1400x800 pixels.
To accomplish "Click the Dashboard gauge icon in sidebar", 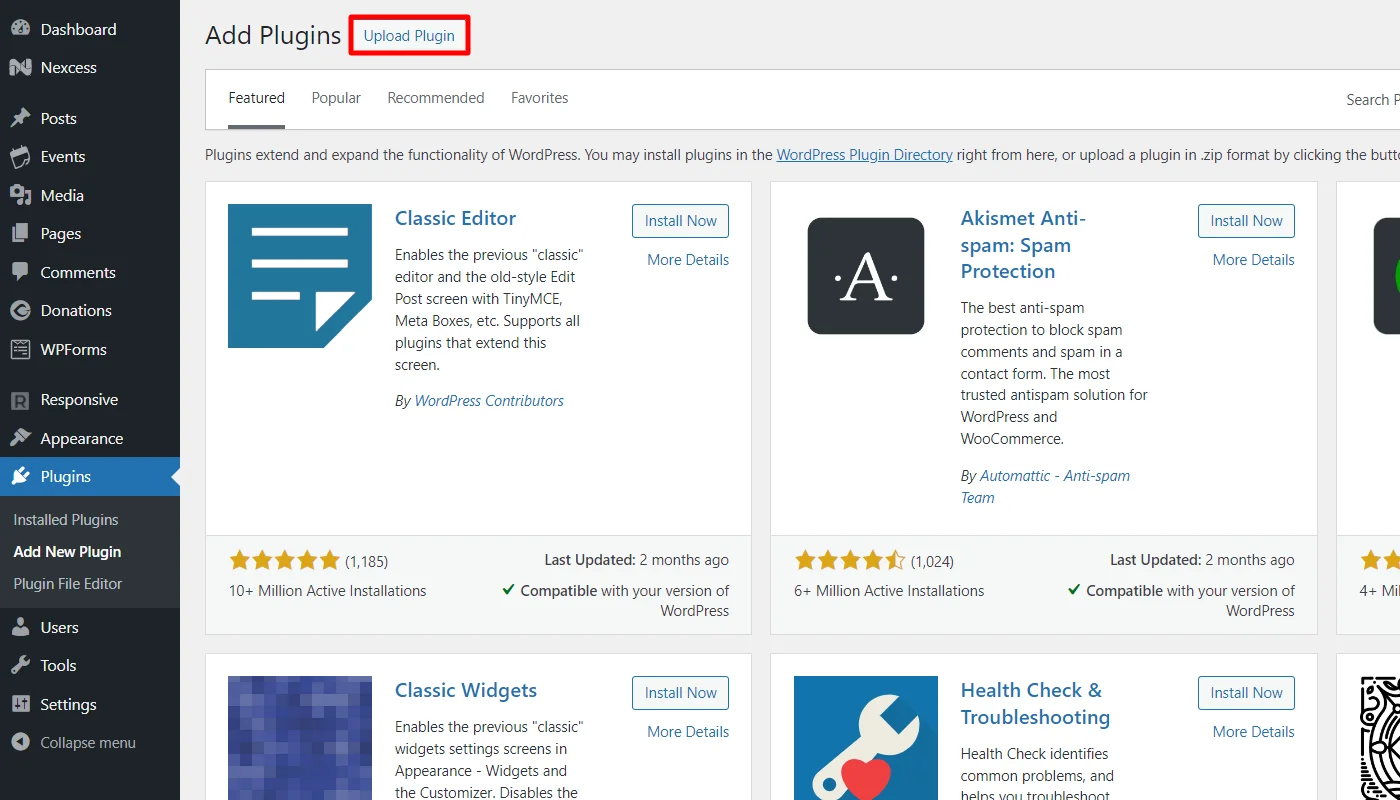I will [20, 29].
